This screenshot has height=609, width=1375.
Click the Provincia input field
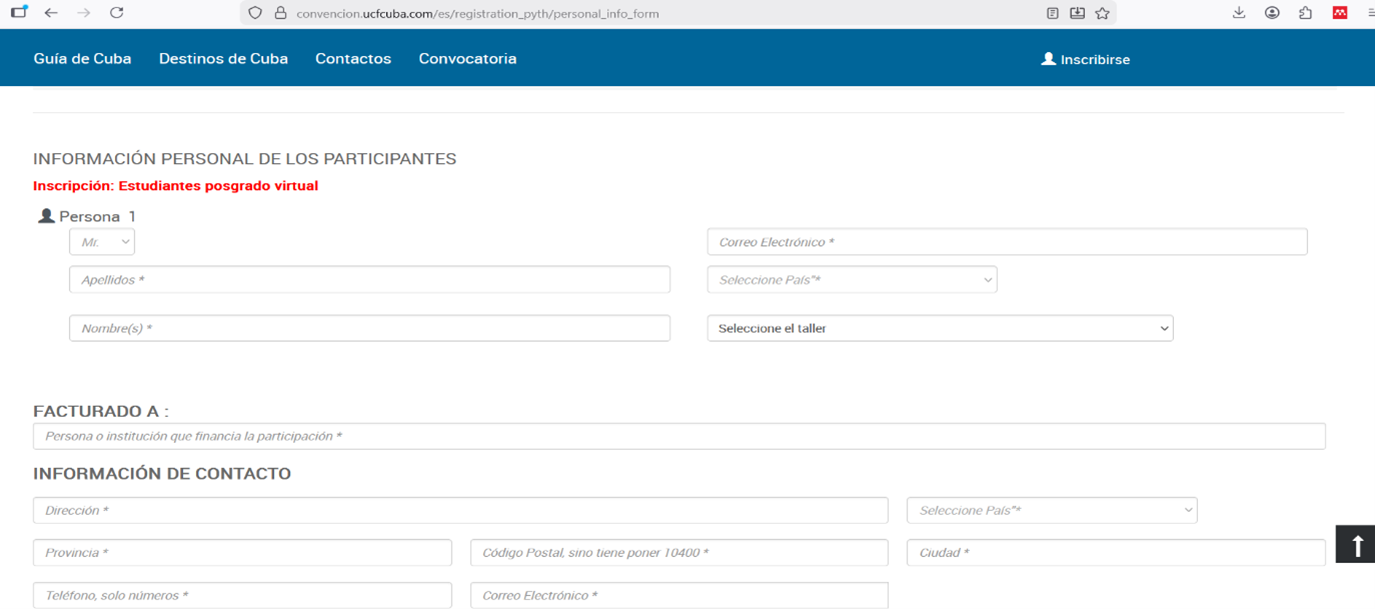click(242, 553)
